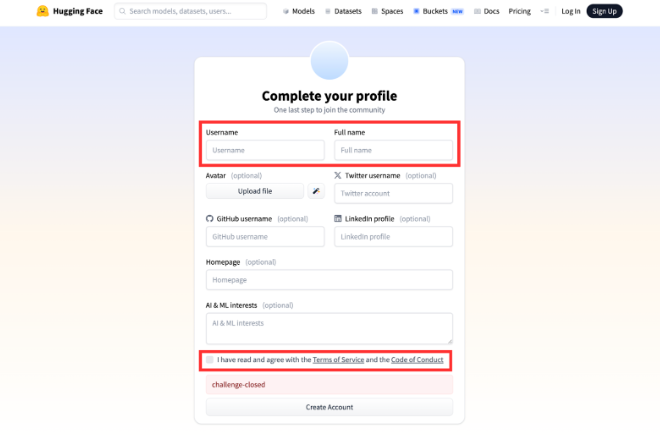Click the LinkedIn icon

(x=337, y=218)
